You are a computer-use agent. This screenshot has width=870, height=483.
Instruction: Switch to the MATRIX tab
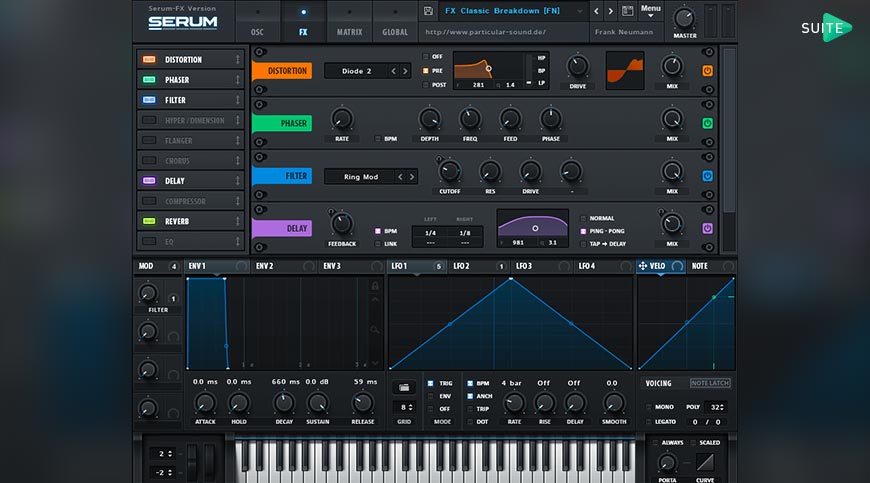349,22
